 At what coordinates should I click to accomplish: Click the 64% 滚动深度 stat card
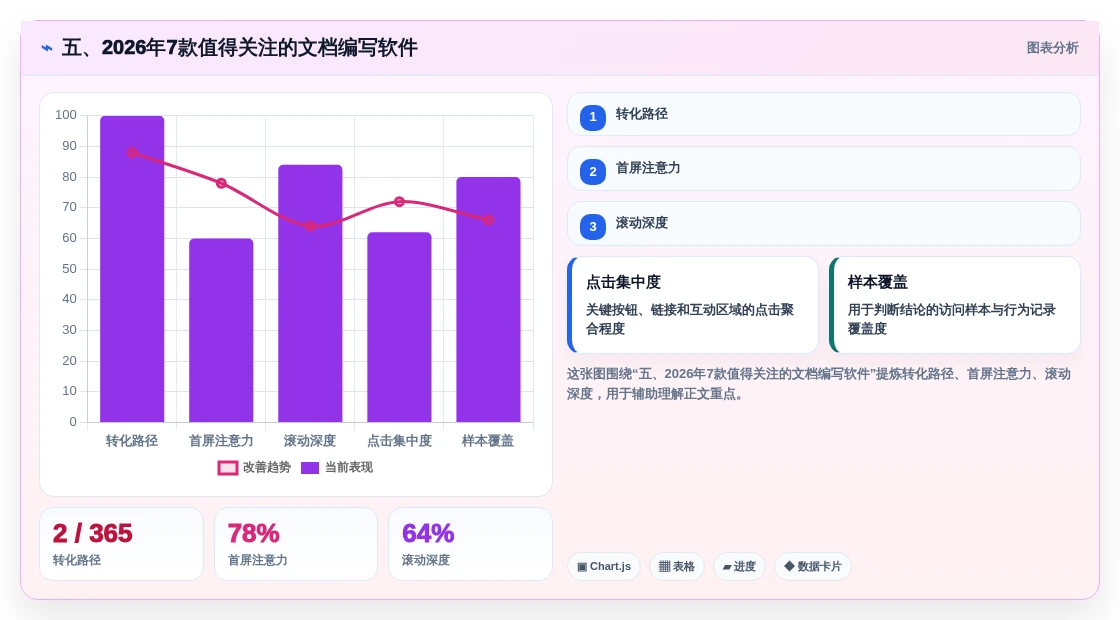(470, 544)
